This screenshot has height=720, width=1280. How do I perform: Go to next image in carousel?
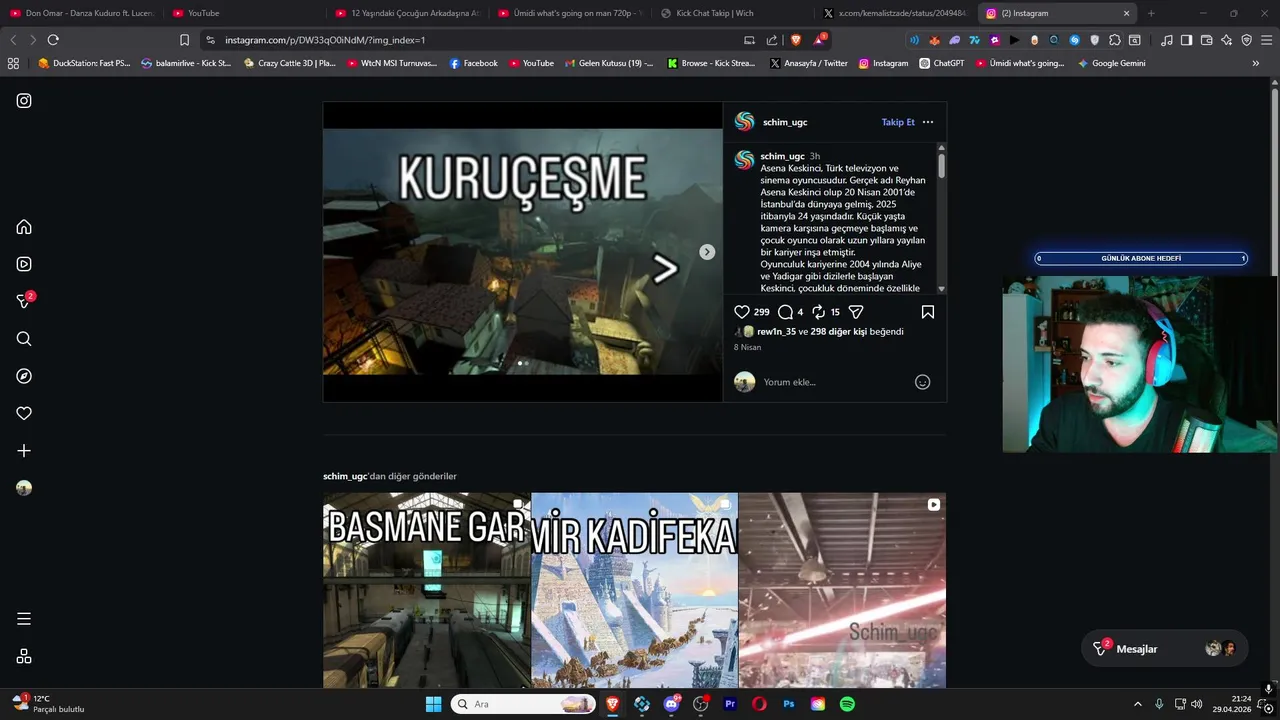pyautogui.click(x=707, y=252)
